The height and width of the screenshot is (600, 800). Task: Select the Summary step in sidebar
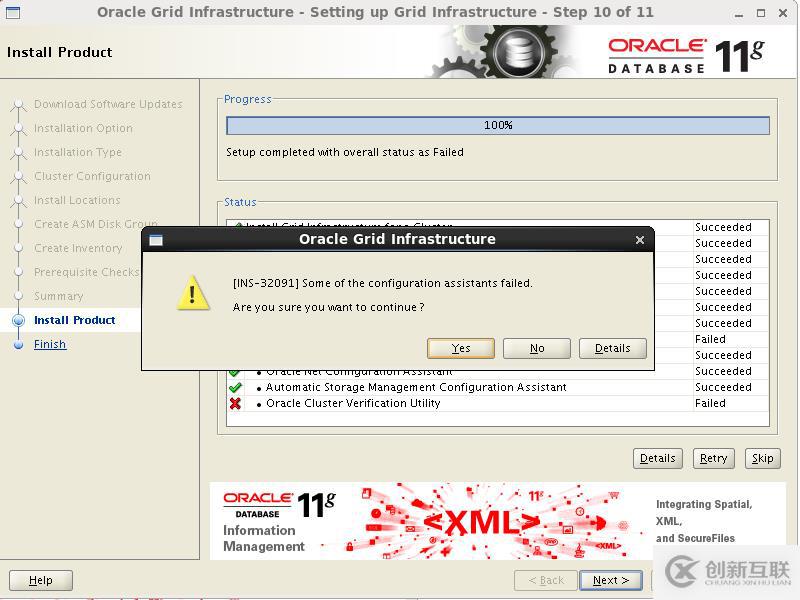58,296
